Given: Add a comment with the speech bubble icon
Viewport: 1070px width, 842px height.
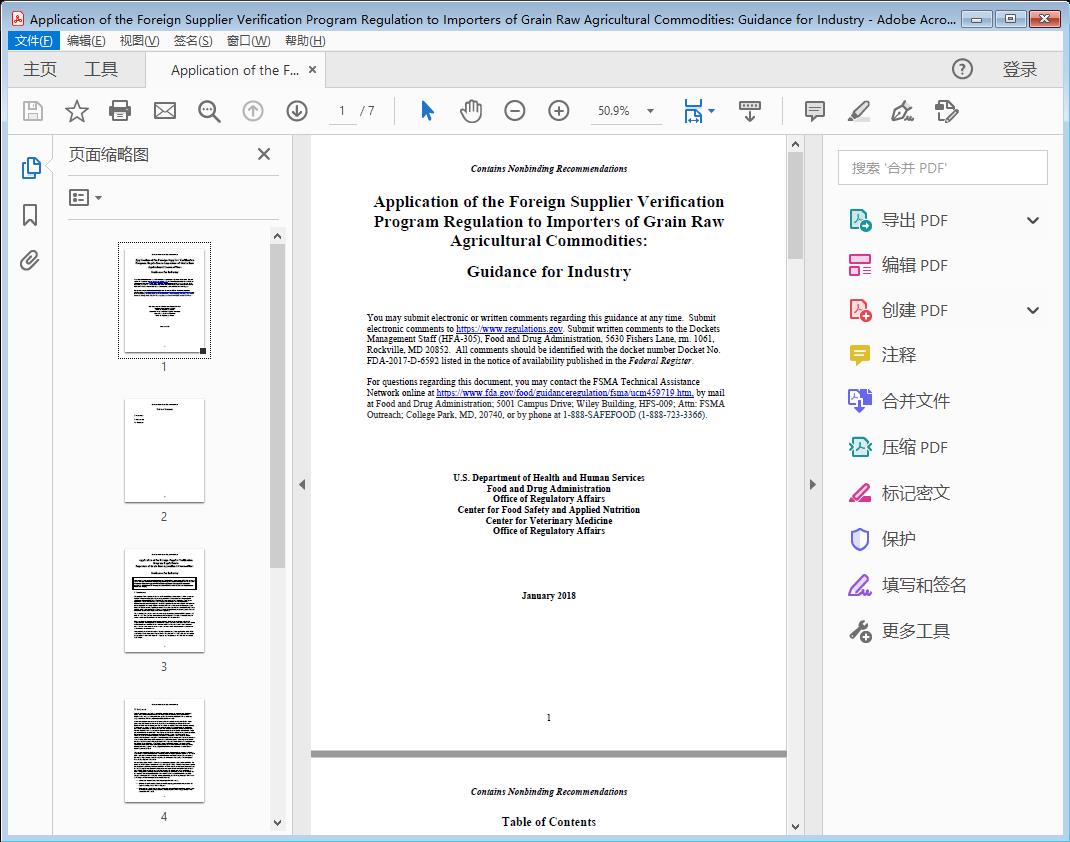Looking at the screenshot, I should click(814, 111).
